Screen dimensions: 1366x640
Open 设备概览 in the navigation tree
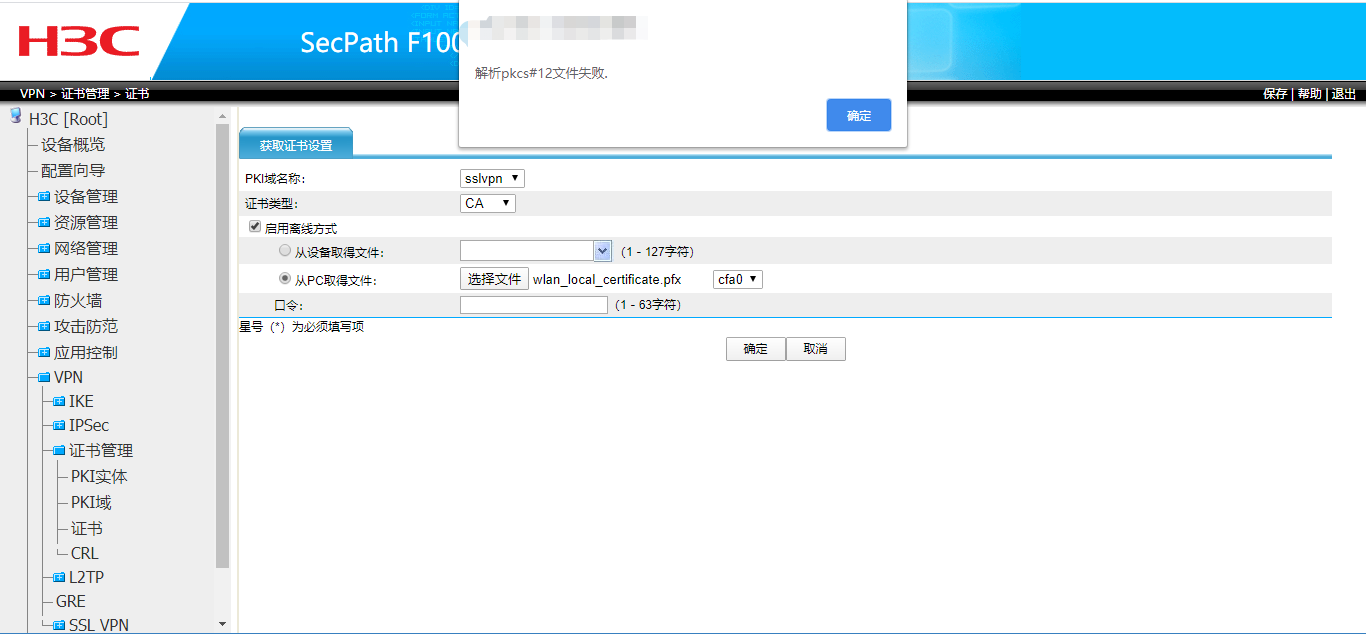click(x=73, y=145)
